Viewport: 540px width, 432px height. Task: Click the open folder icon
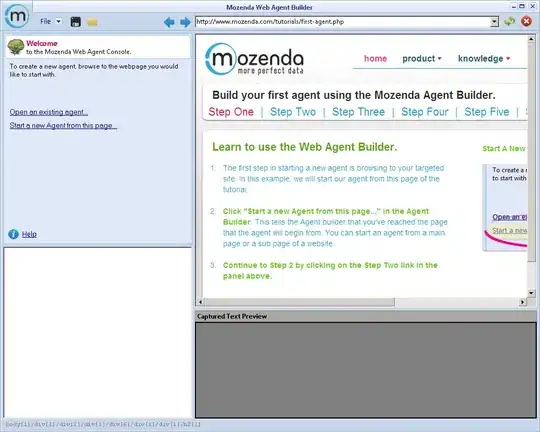point(92,22)
